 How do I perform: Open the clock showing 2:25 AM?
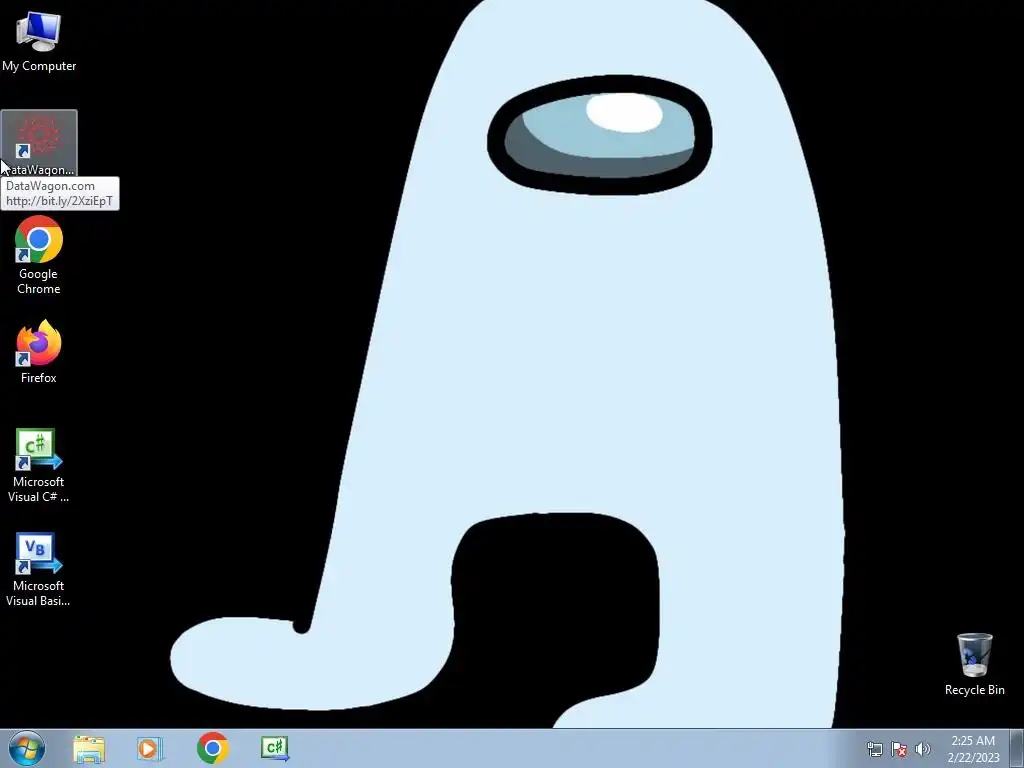(973, 748)
